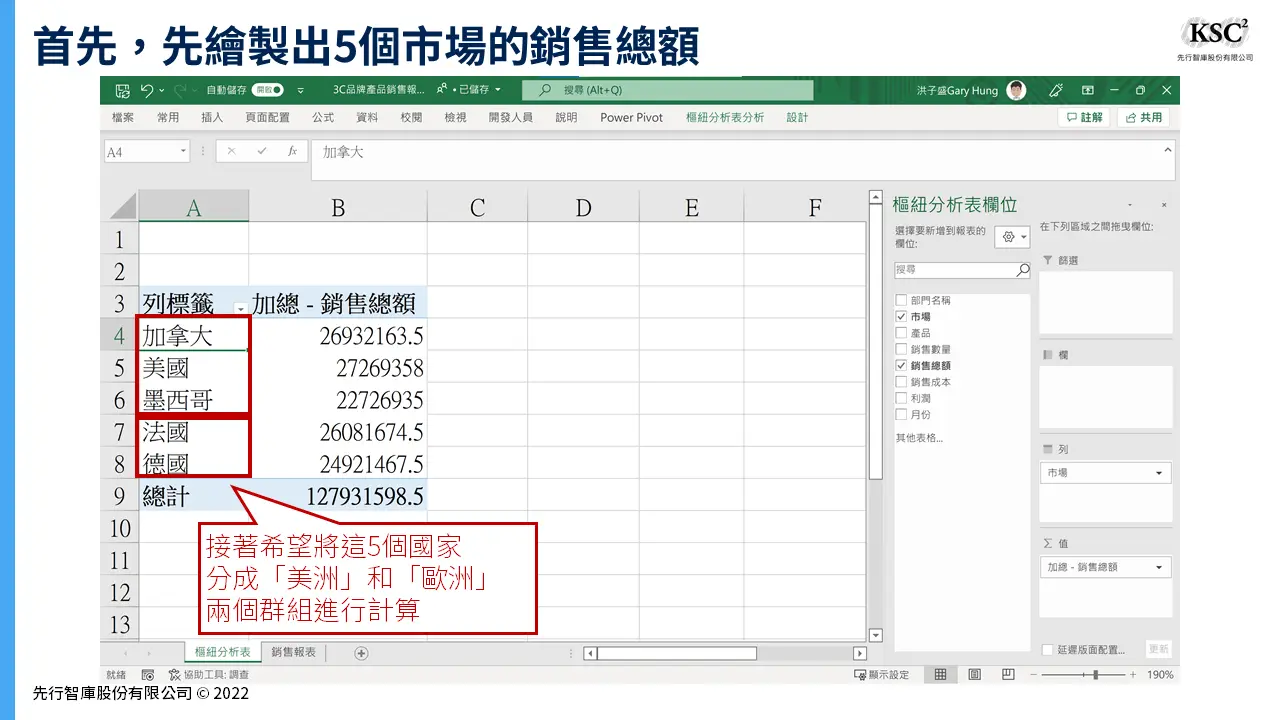Switch to the 公式 Formulas tab

(x=323, y=117)
